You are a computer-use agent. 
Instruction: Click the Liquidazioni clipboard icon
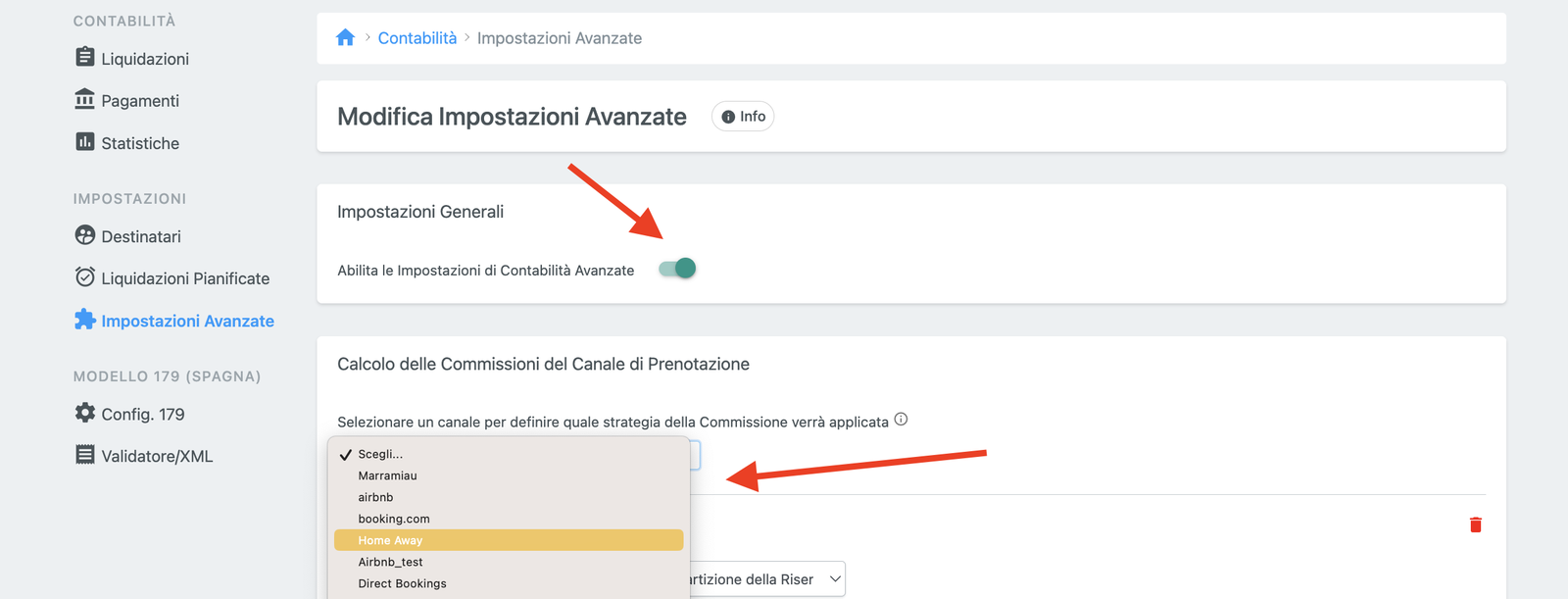click(85, 58)
